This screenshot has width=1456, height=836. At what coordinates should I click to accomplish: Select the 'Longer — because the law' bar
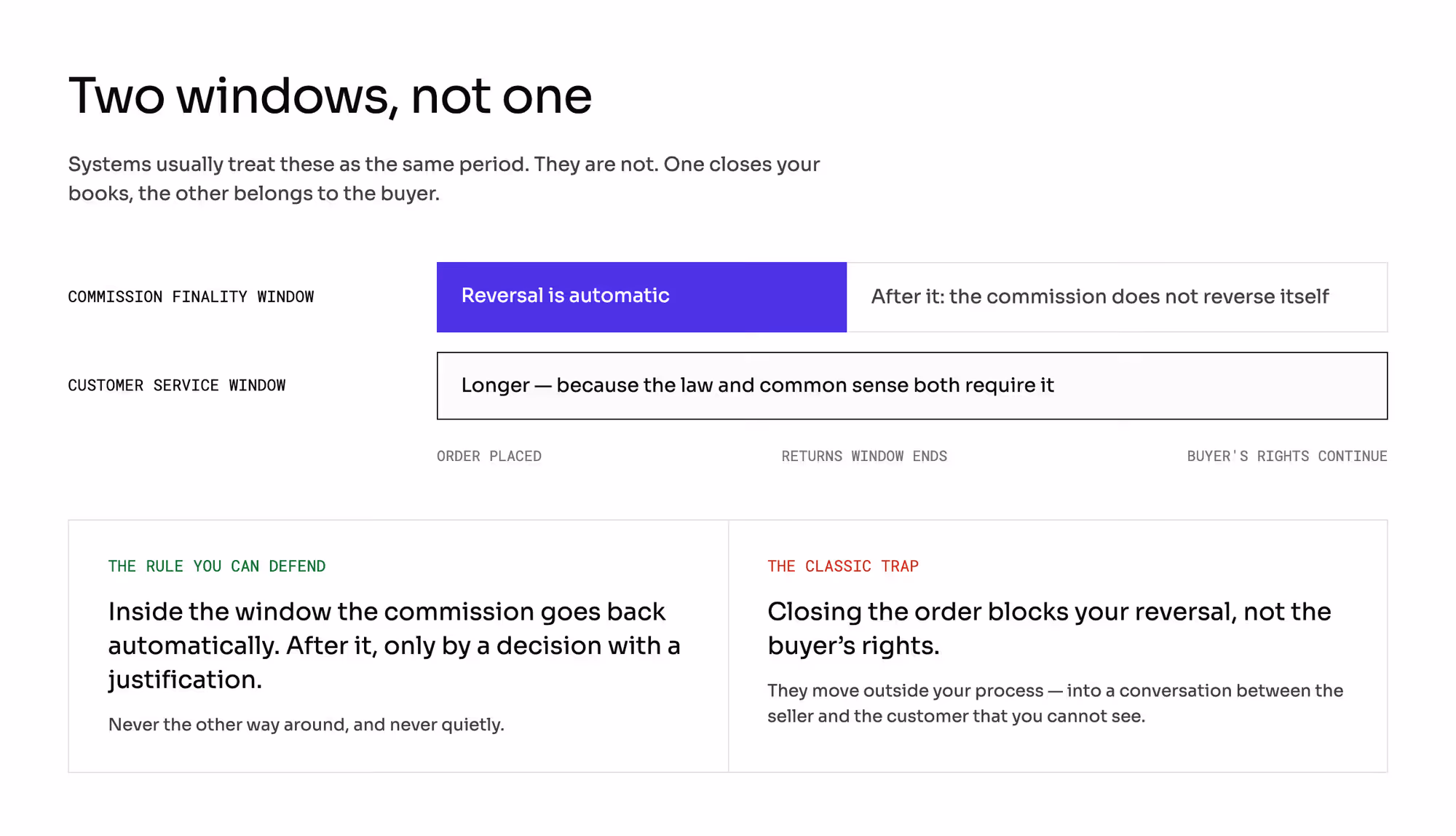pos(912,386)
